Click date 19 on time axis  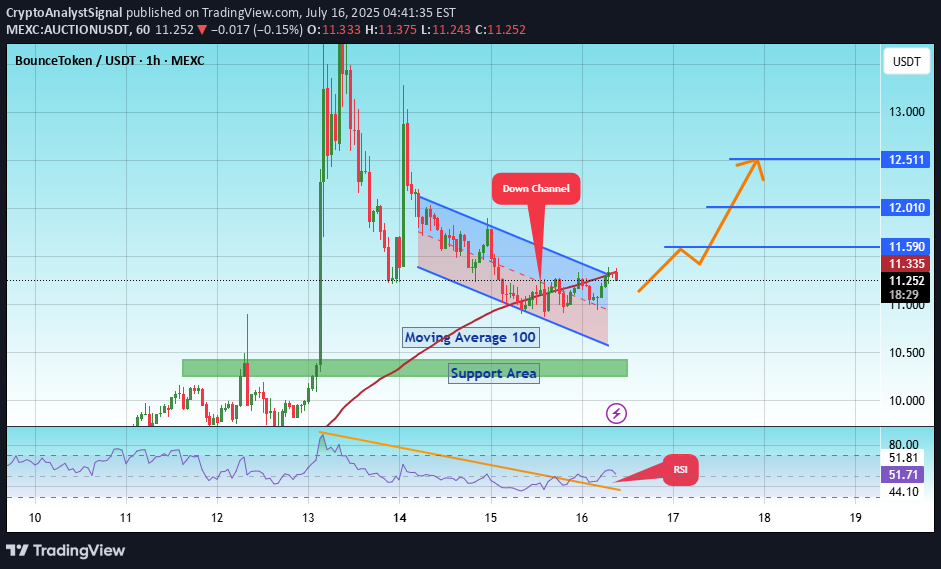[x=855, y=517]
